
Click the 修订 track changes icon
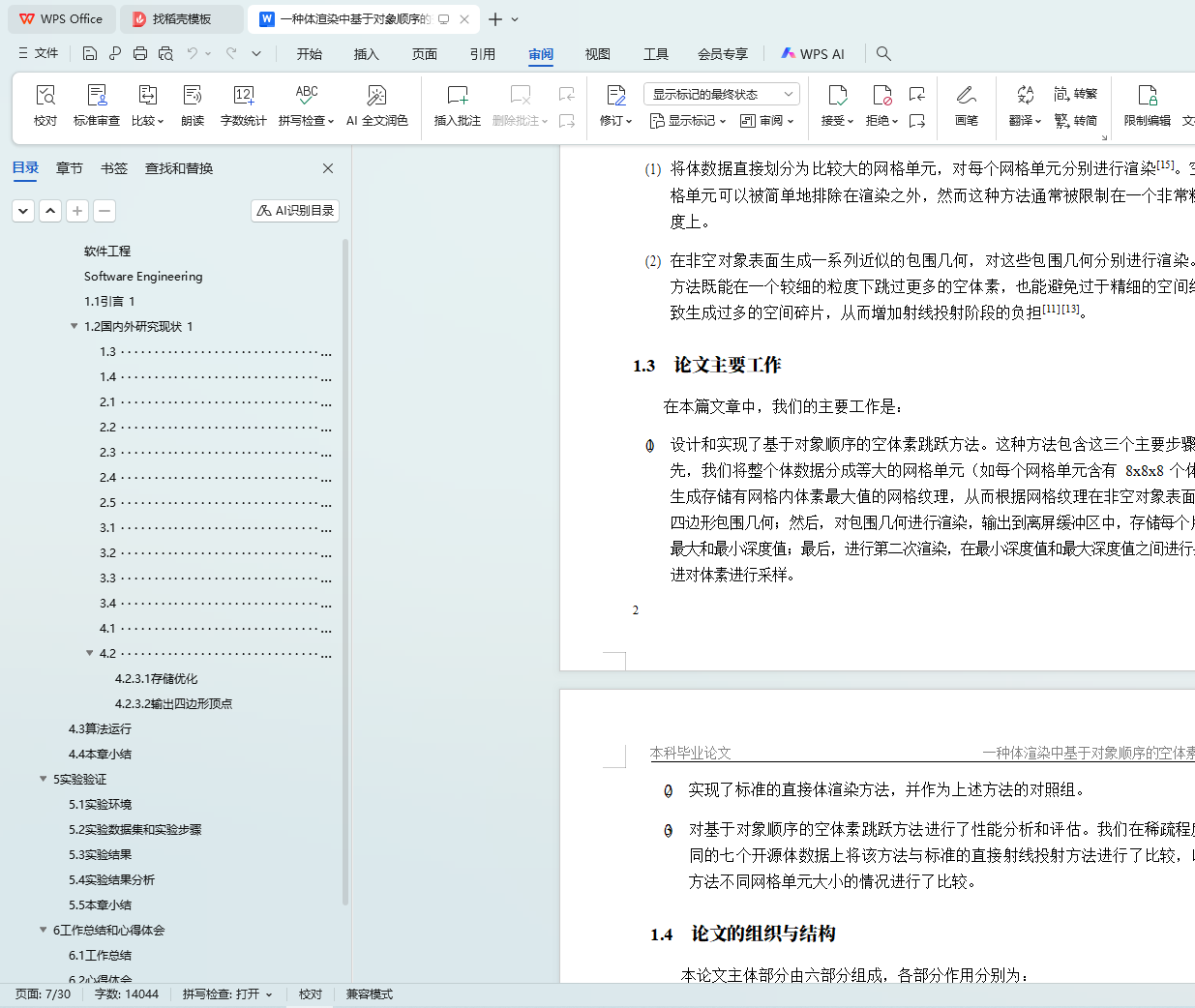click(x=615, y=95)
